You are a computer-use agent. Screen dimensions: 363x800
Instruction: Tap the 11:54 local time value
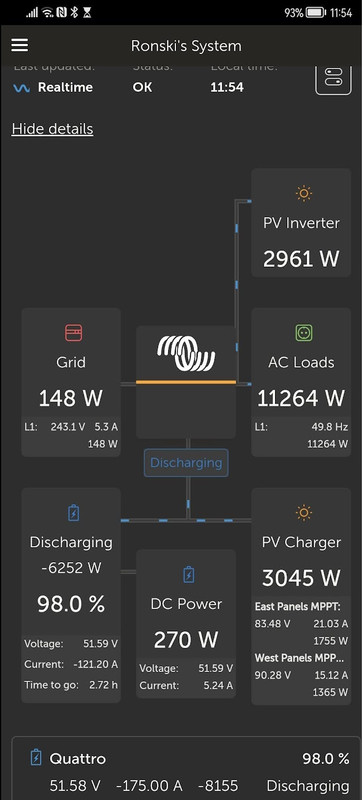(227, 87)
